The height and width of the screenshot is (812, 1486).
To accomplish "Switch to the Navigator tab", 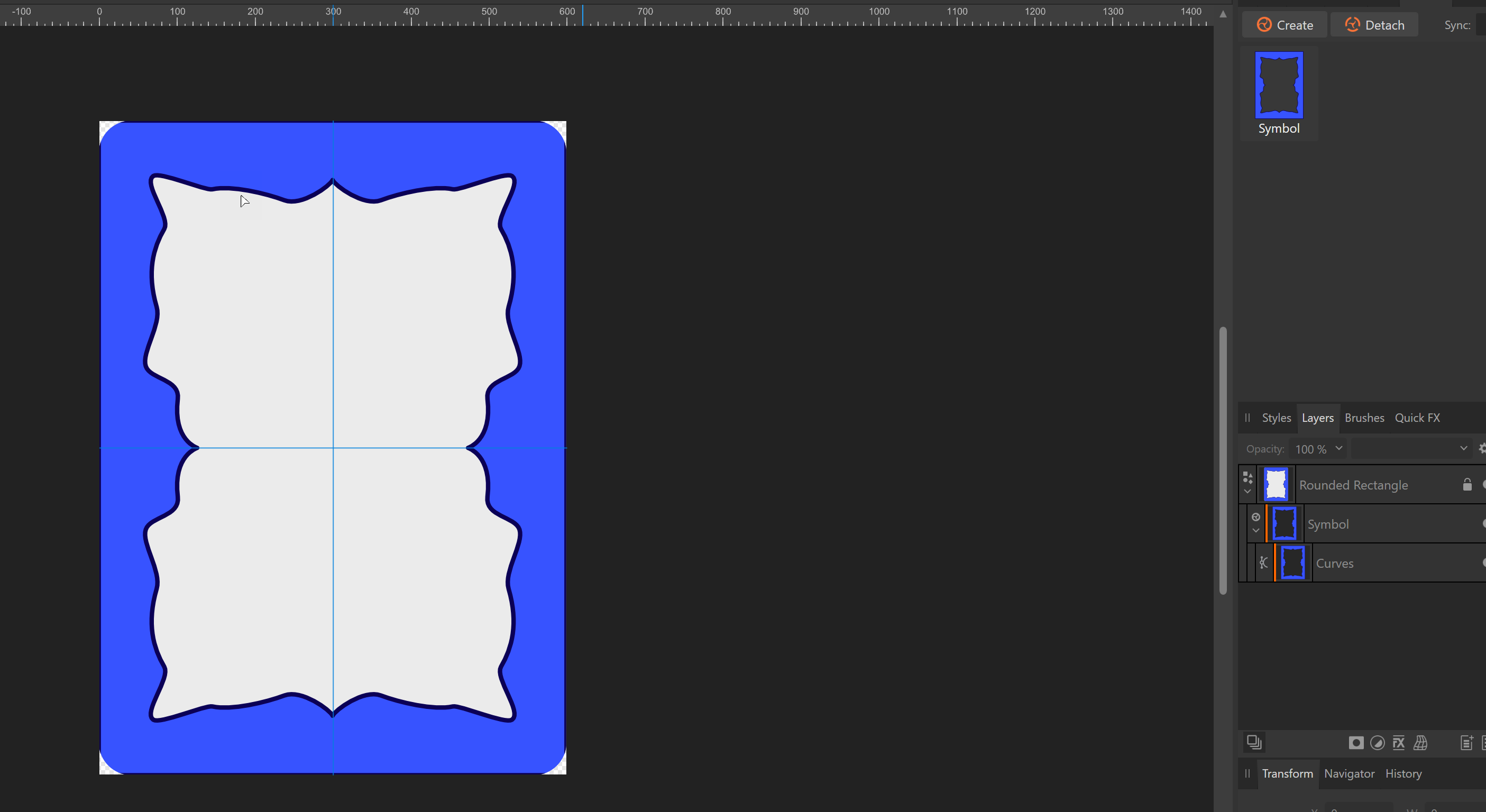I will (1349, 774).
